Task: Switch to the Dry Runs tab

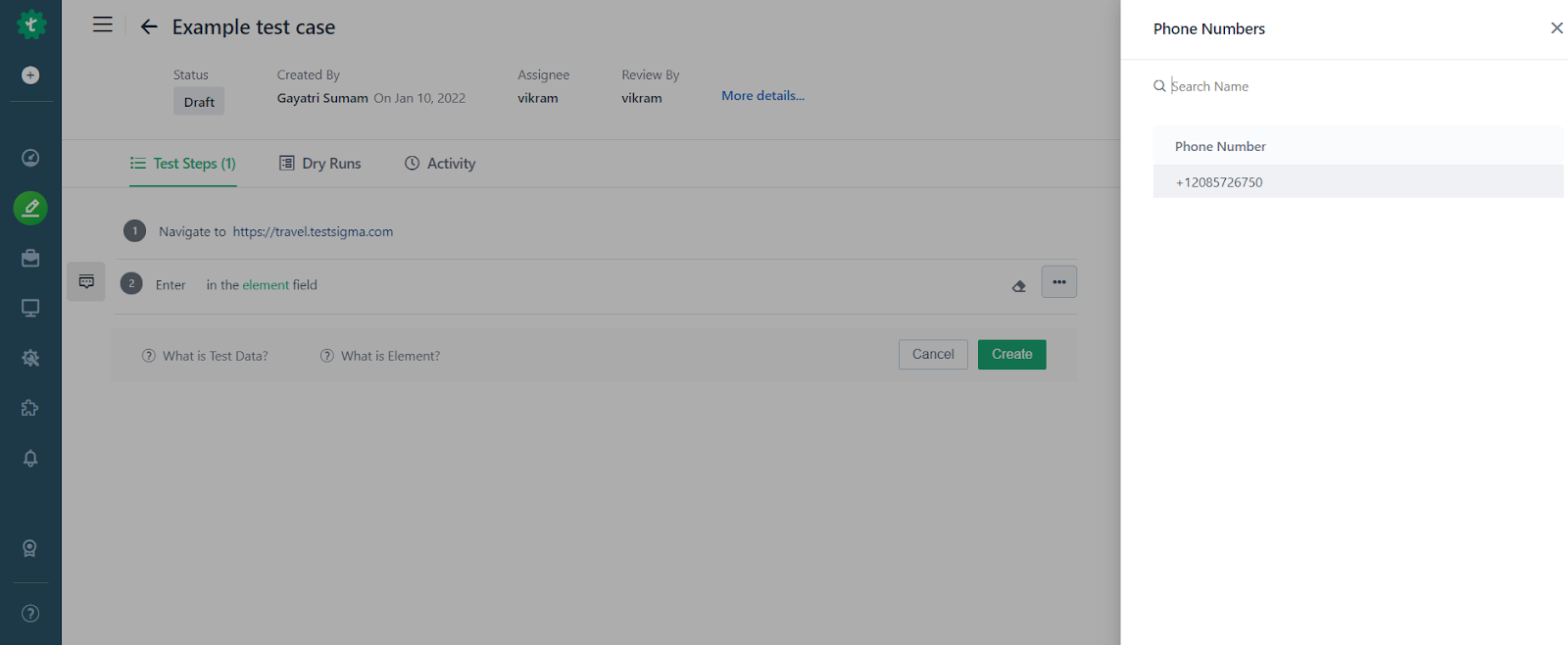Action: [320, 164]
